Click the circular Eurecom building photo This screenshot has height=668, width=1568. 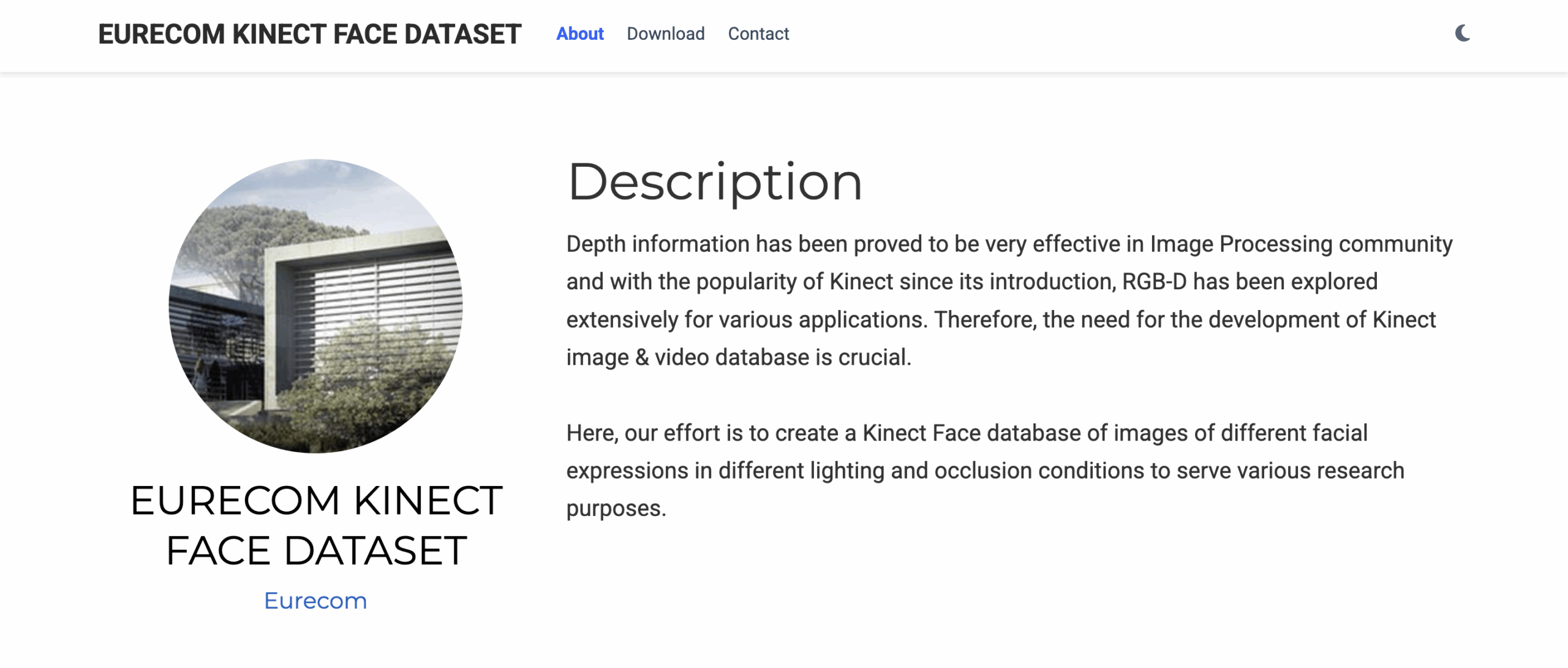coord(315,306)
